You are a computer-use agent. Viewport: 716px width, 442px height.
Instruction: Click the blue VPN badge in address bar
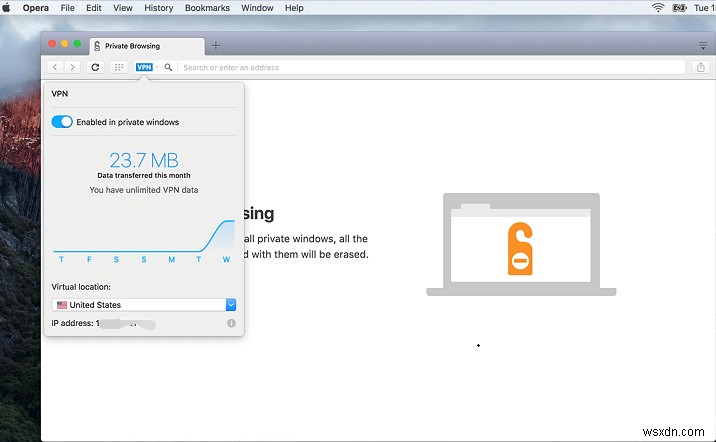(144, 67)
